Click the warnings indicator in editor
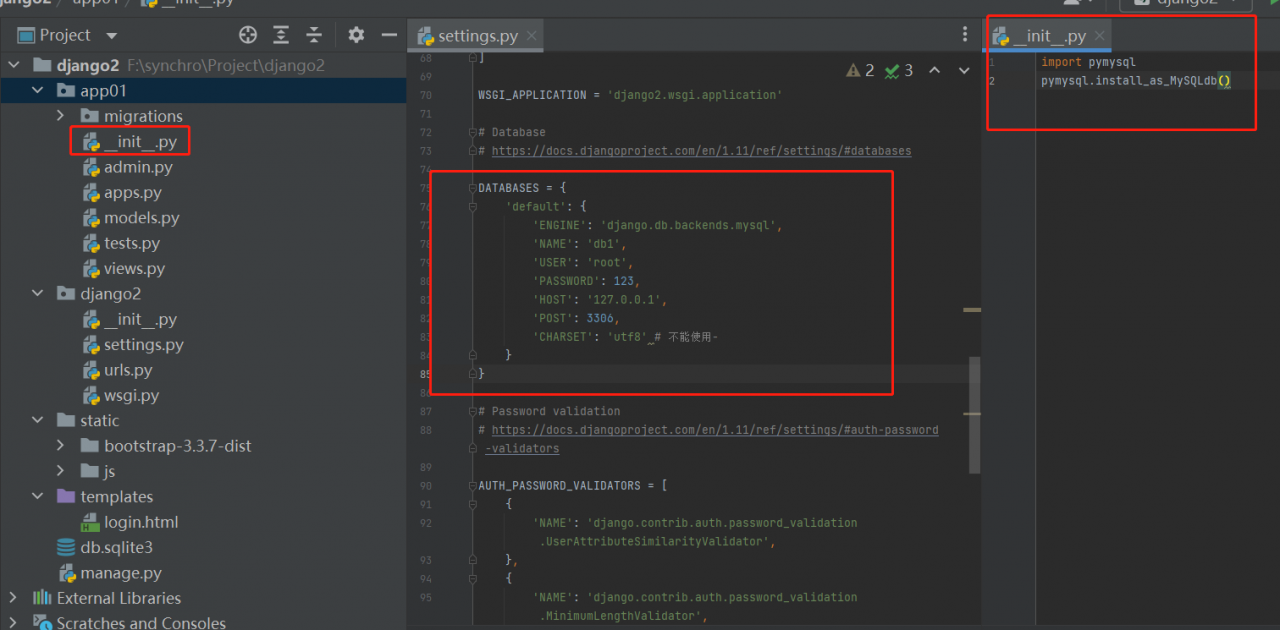The width and height of the screenshot is (1280, 630). [x=860, y=70]
